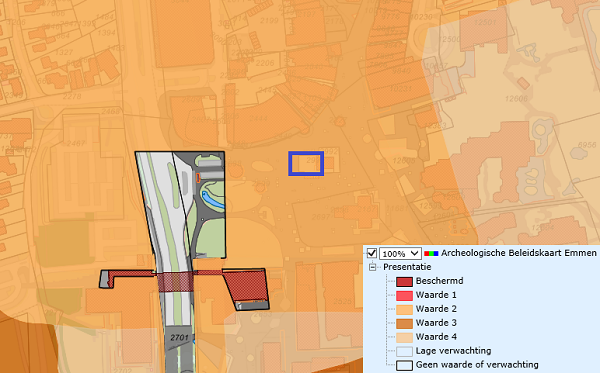
Task: Click the Waarde 2 legend swatch
Action: pyautogui.click(x=404, y=309)
